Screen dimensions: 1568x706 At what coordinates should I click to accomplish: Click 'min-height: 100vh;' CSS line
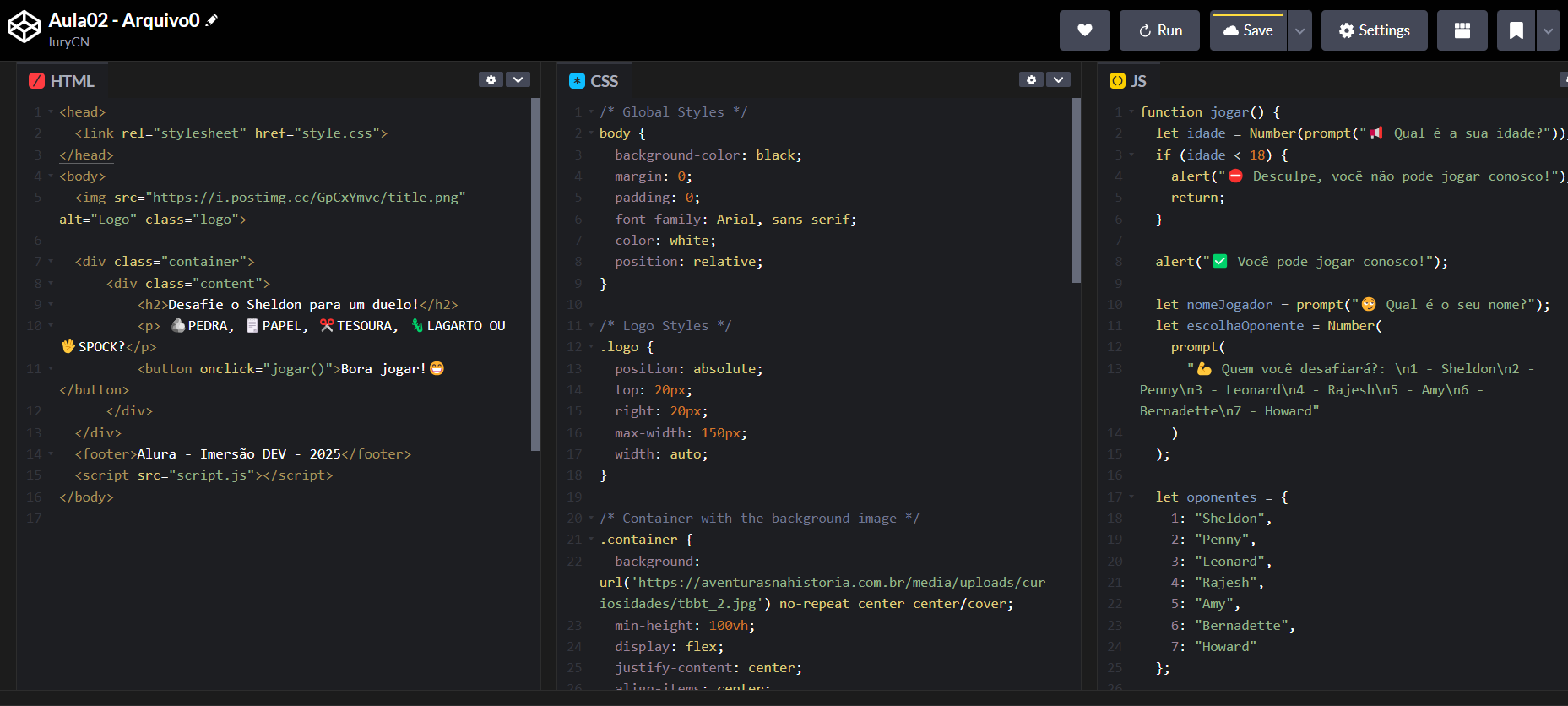(685, 626)
